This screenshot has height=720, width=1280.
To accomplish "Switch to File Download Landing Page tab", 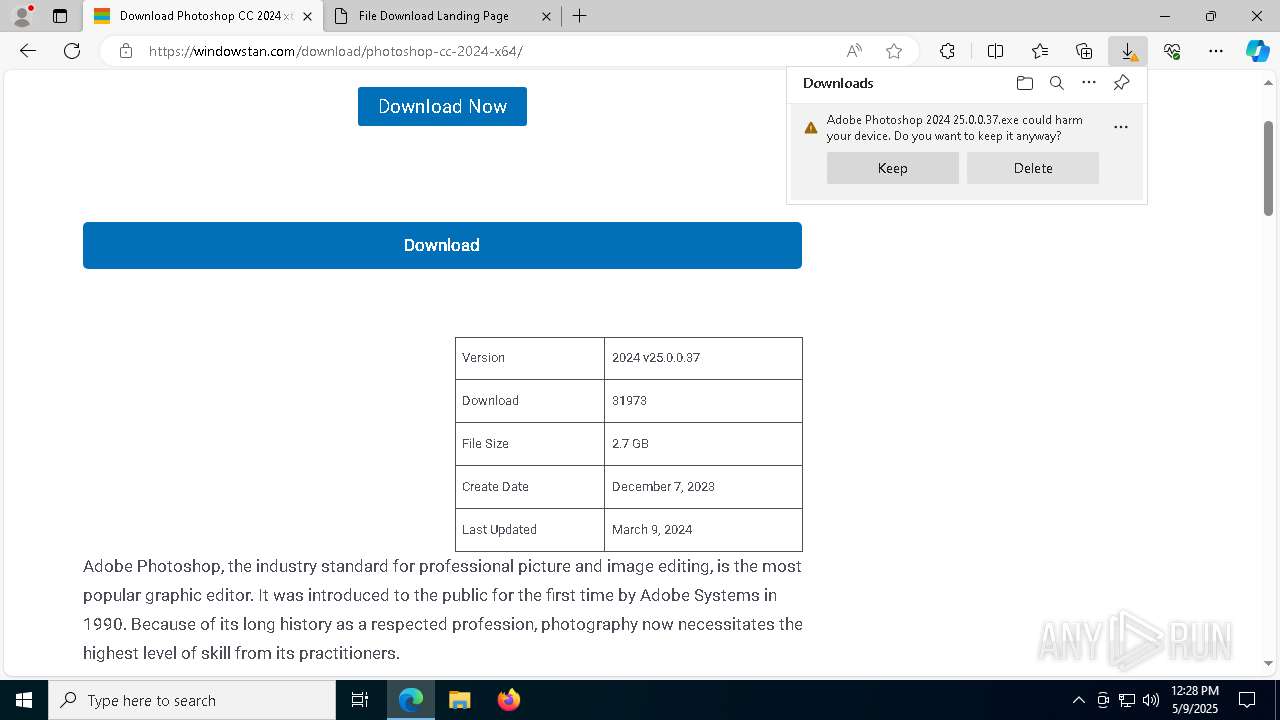I will [x=443, y=16].
